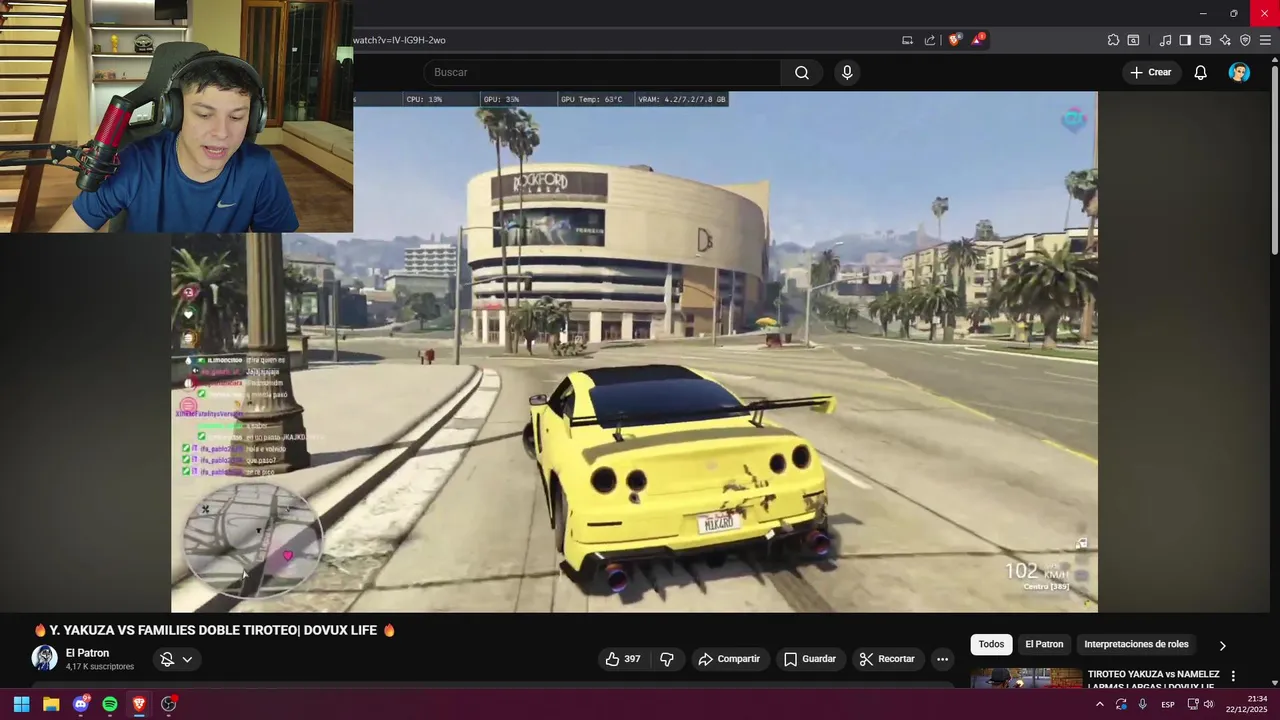The image size is (1280, 720).
Task: Open the account avatar menu
Action: click(1239, 72)
